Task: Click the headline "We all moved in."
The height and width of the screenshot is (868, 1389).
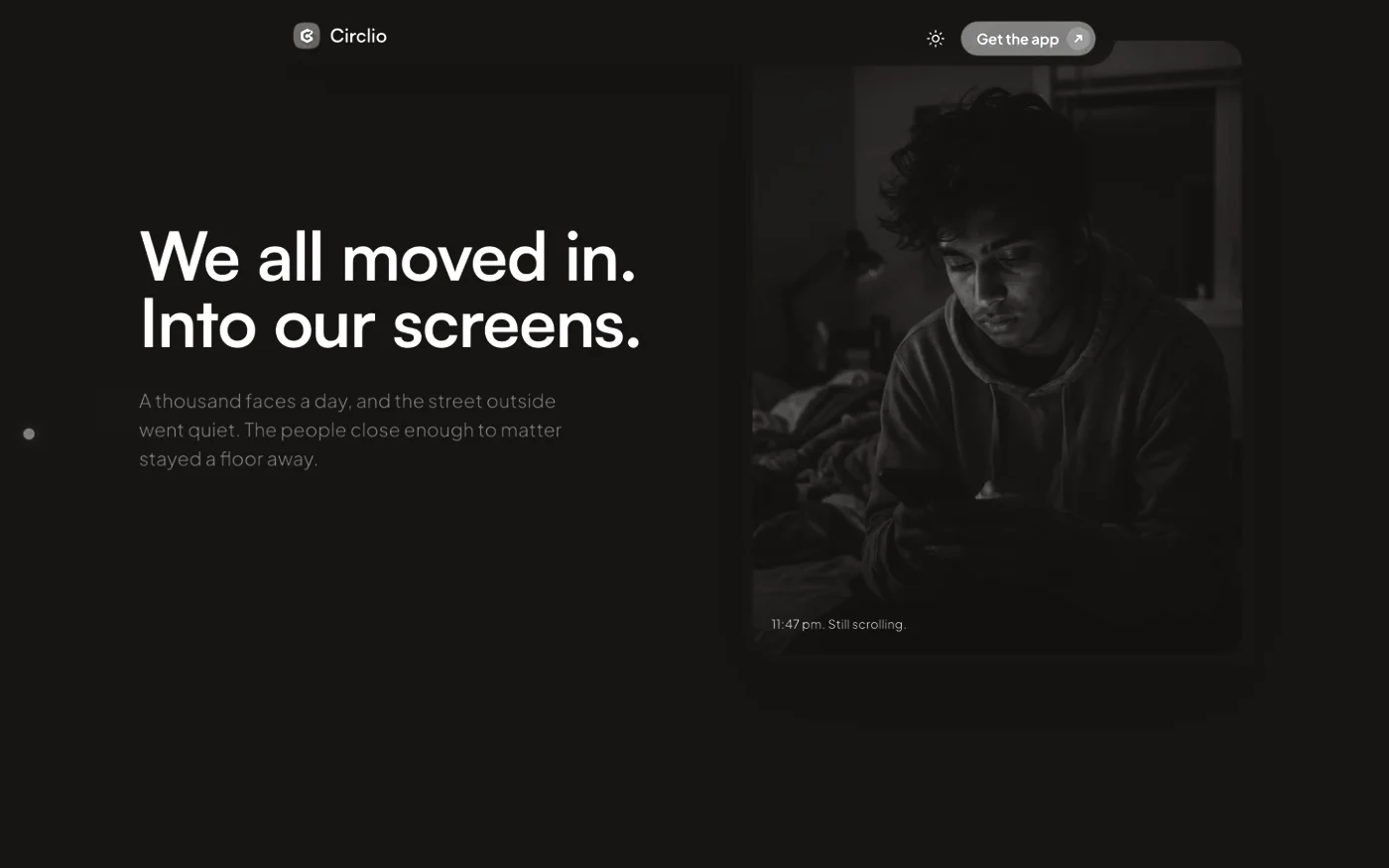Action: (x=388, y=256)
